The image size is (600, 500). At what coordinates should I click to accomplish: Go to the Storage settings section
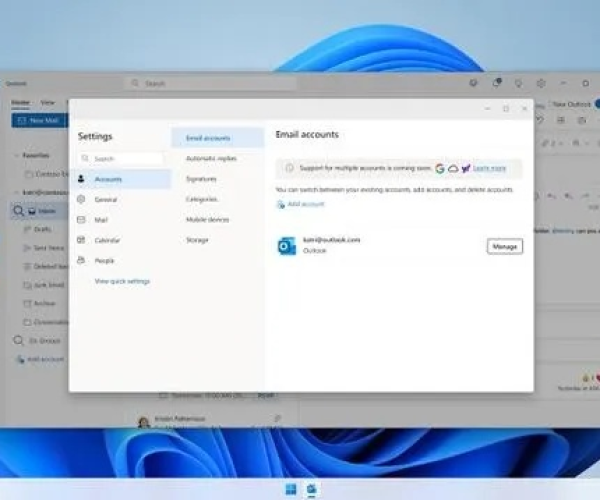(x=197, y=240)
